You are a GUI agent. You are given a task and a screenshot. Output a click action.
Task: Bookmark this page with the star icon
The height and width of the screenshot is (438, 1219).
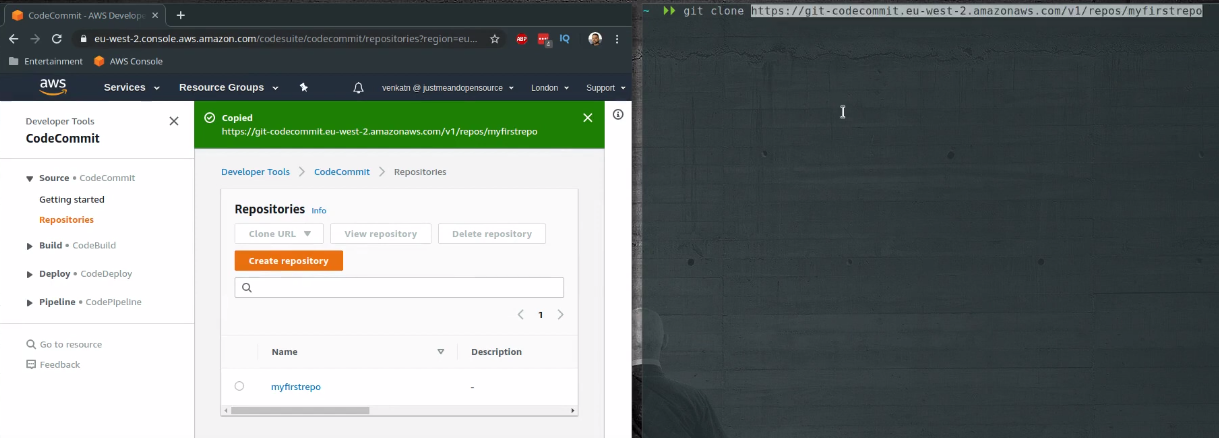tap(494, 39)
